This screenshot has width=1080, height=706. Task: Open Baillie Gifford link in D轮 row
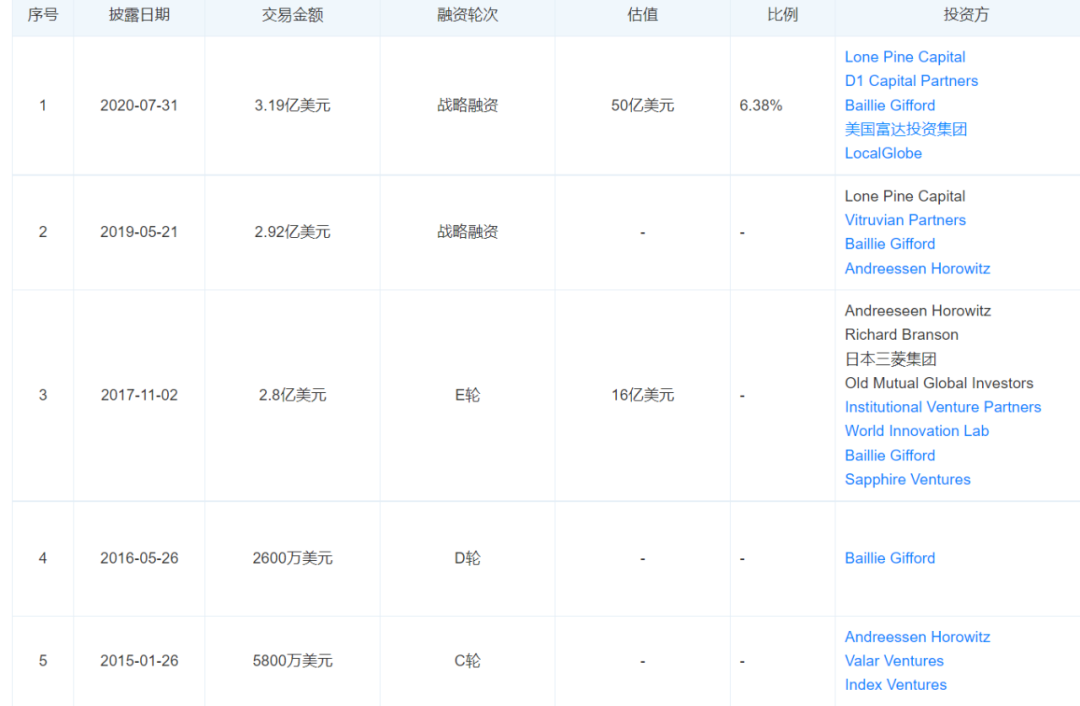890,559
